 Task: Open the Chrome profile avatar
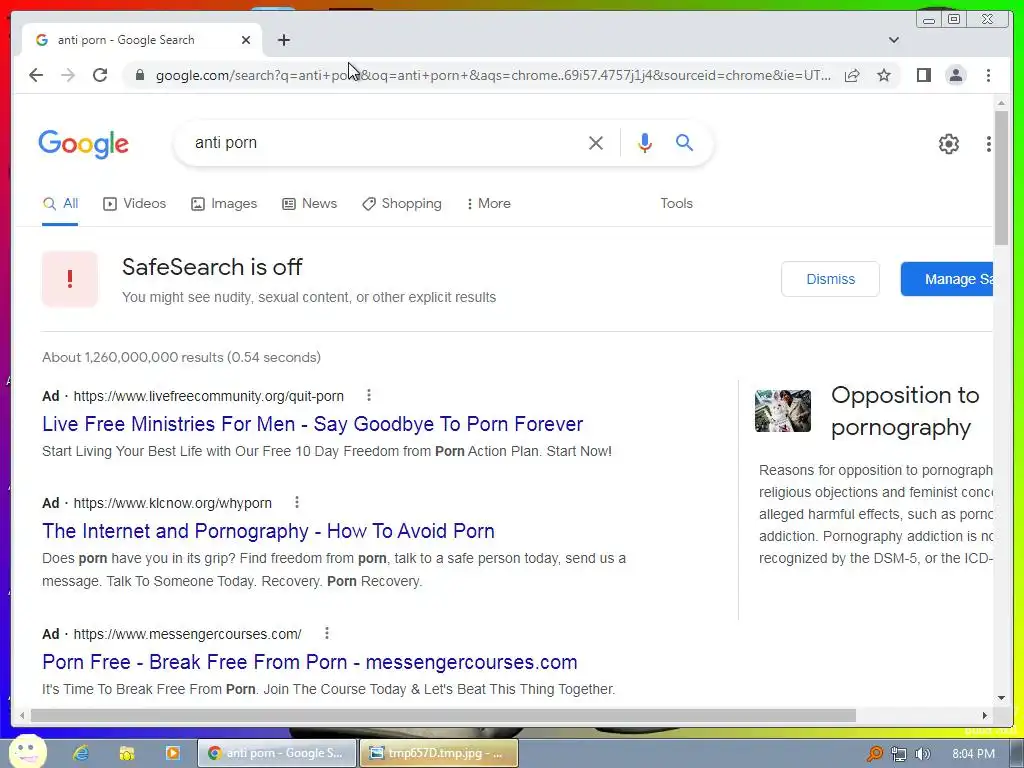coord(955,75)
